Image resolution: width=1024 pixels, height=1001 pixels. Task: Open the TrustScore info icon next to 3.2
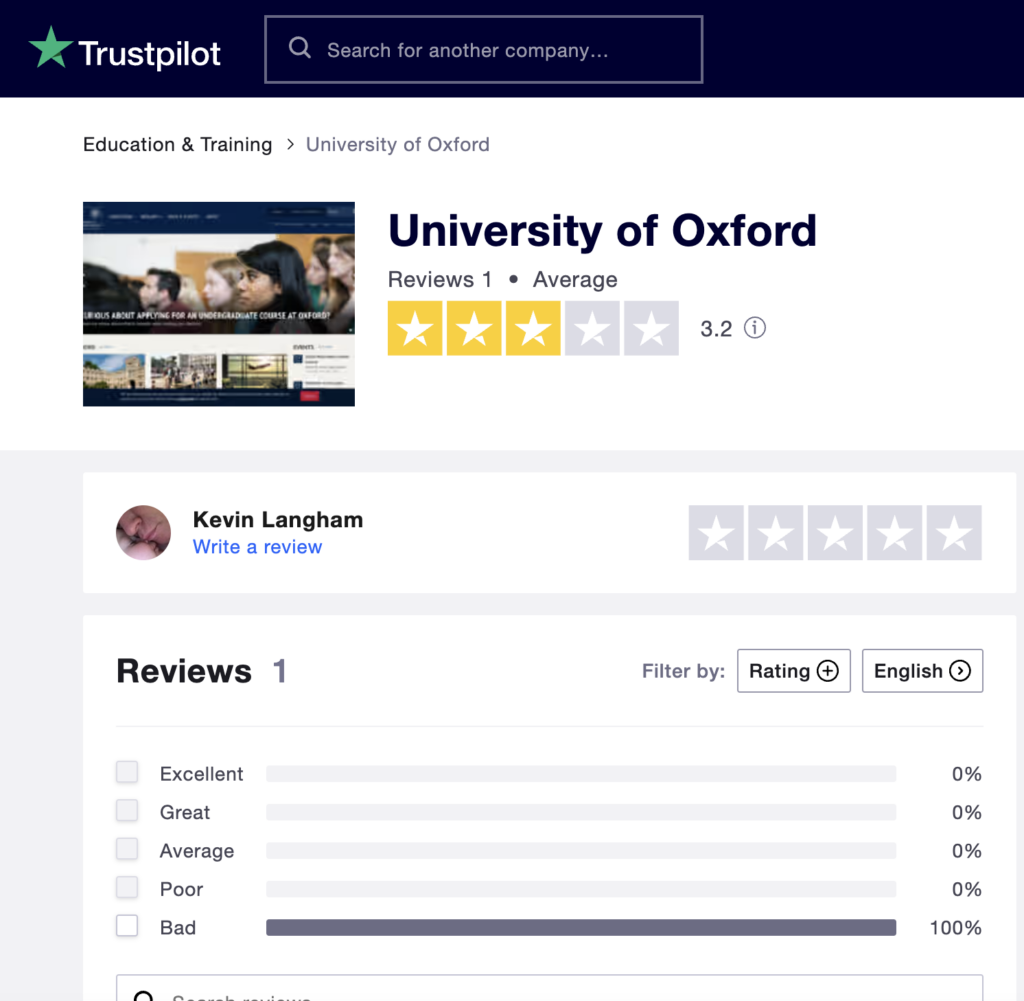(x=755, y=328)
